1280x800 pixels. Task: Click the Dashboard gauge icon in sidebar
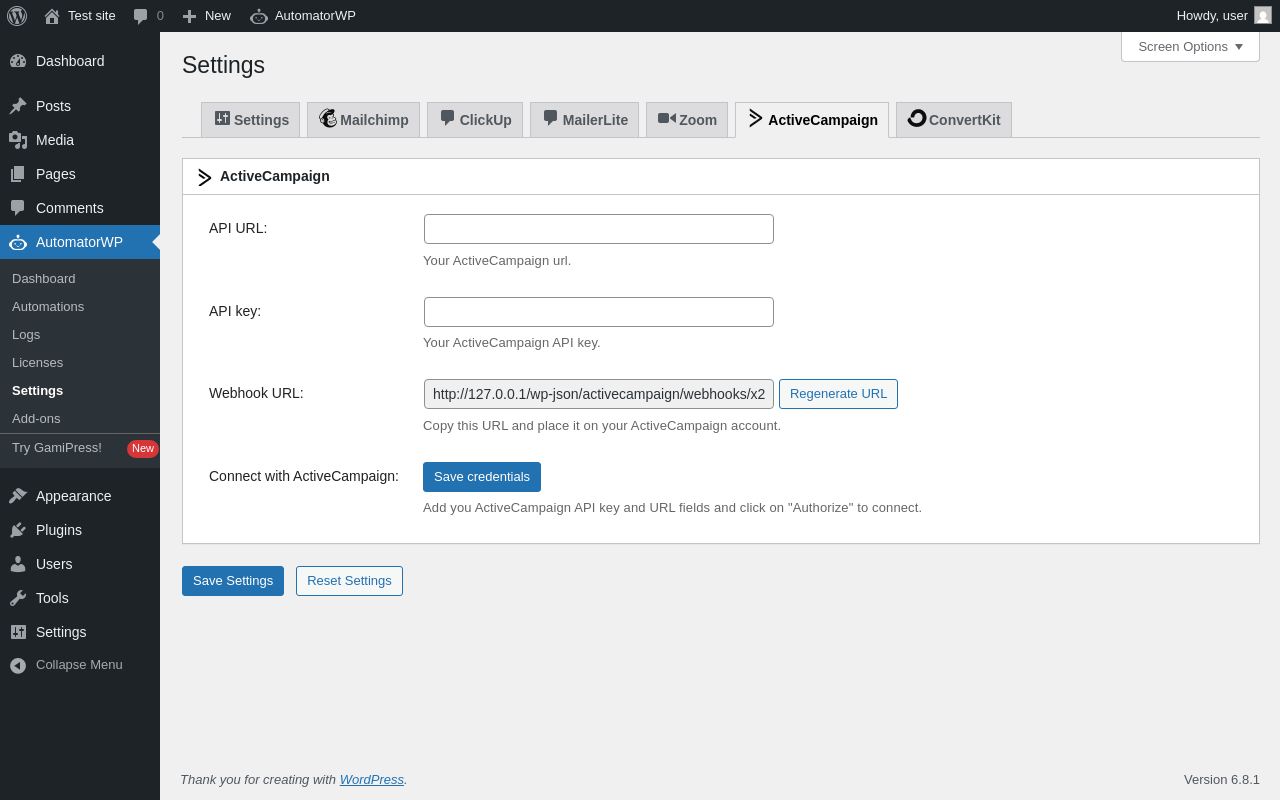[x=18, y=61]
